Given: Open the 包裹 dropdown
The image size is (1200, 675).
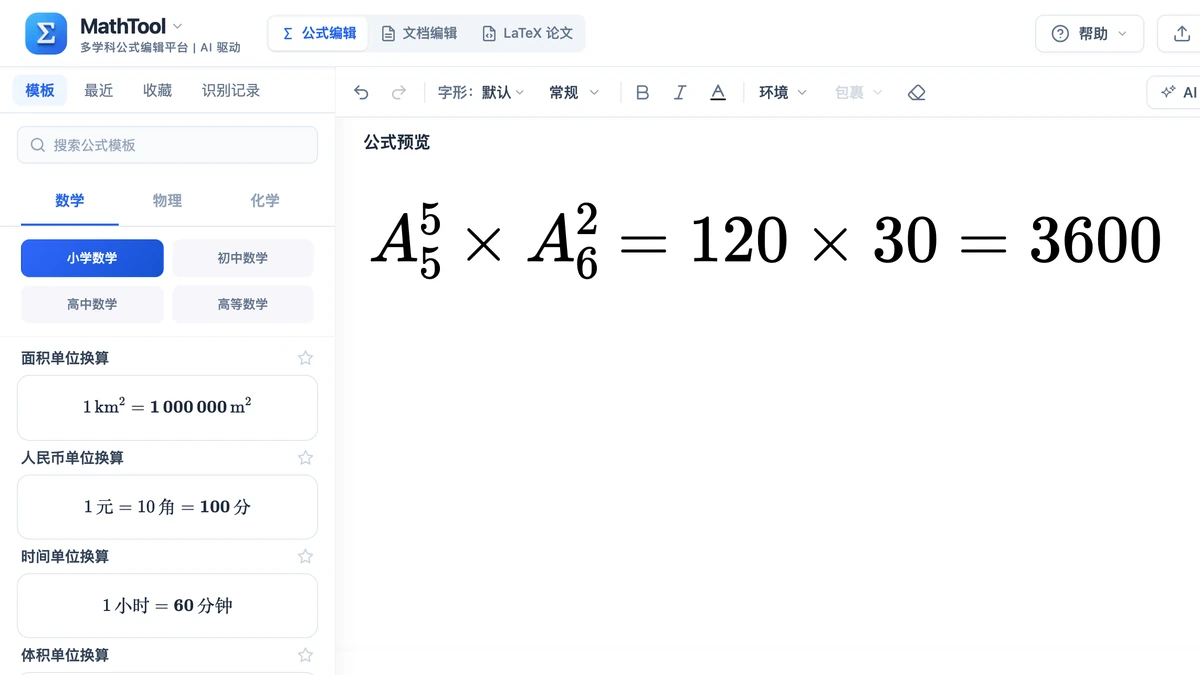Looking at the screenshot, I should click(859, 93).
